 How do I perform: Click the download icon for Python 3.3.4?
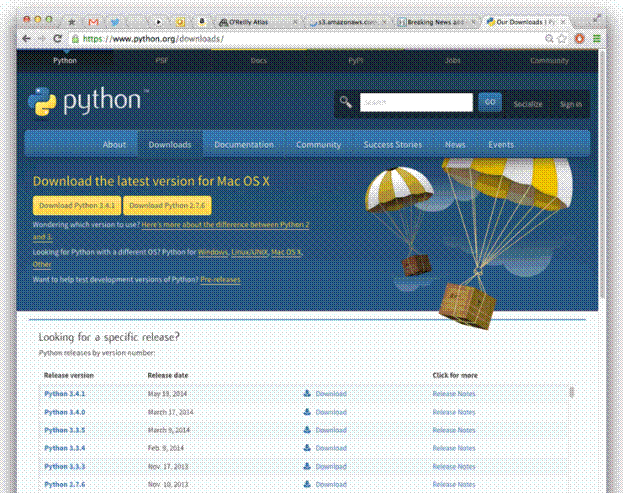point(307,448)
